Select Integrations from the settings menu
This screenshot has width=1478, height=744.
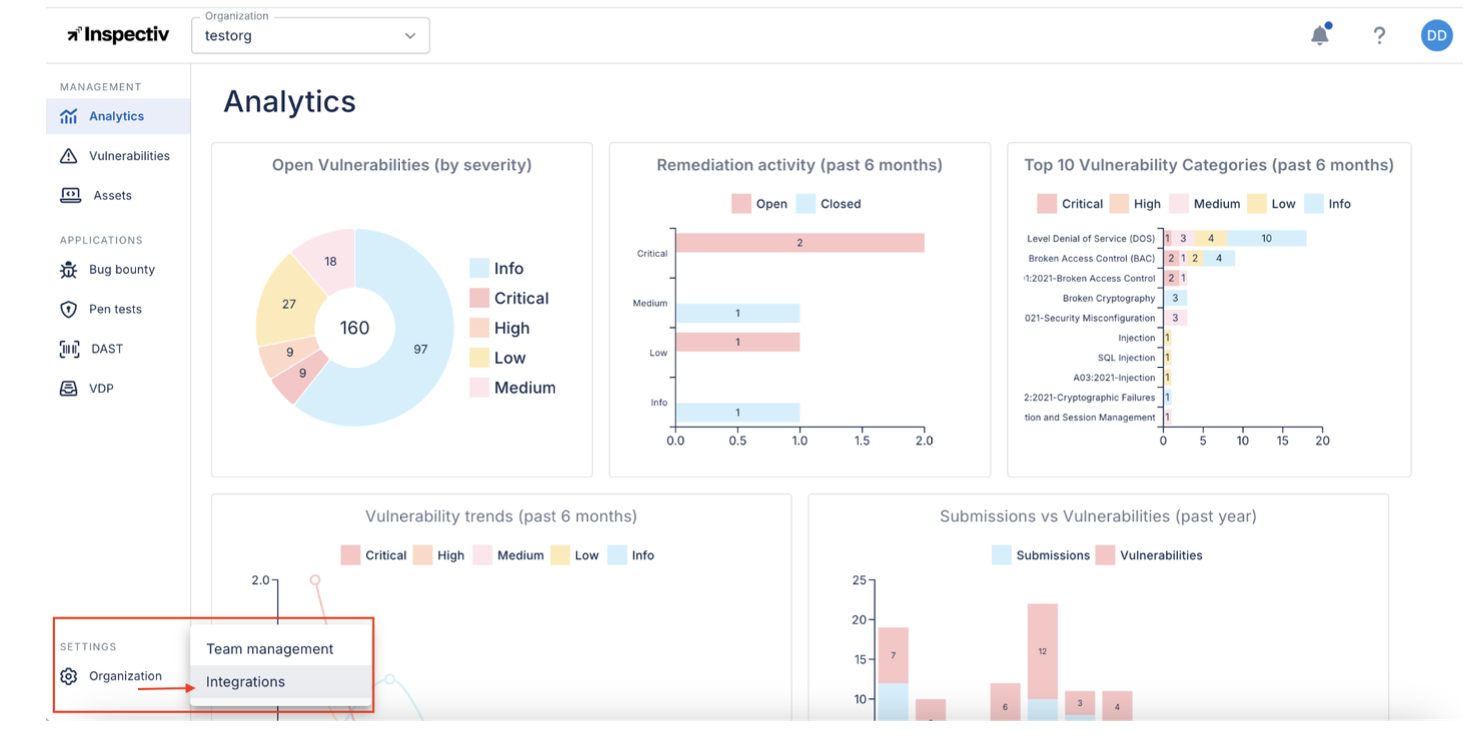click(x=245, y=681)
